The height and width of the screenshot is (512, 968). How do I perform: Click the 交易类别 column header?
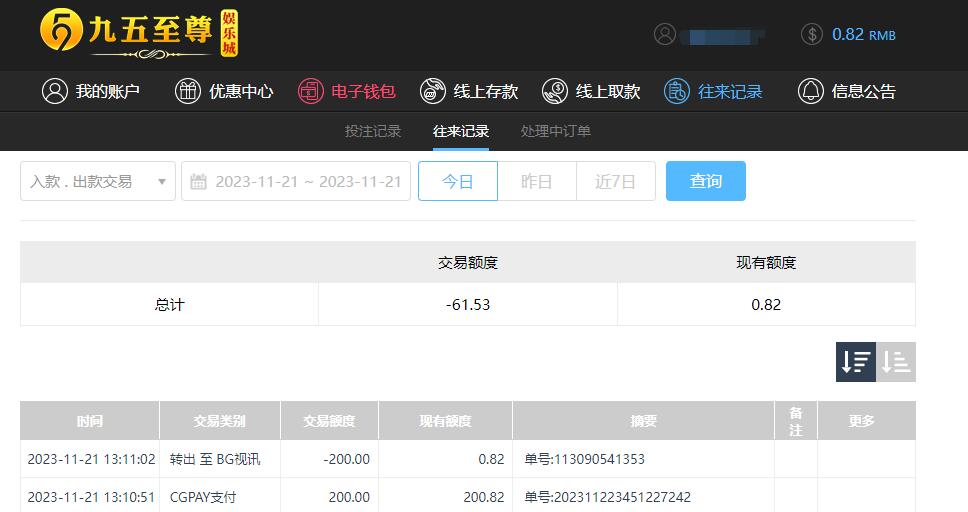(x=220, y=421)
